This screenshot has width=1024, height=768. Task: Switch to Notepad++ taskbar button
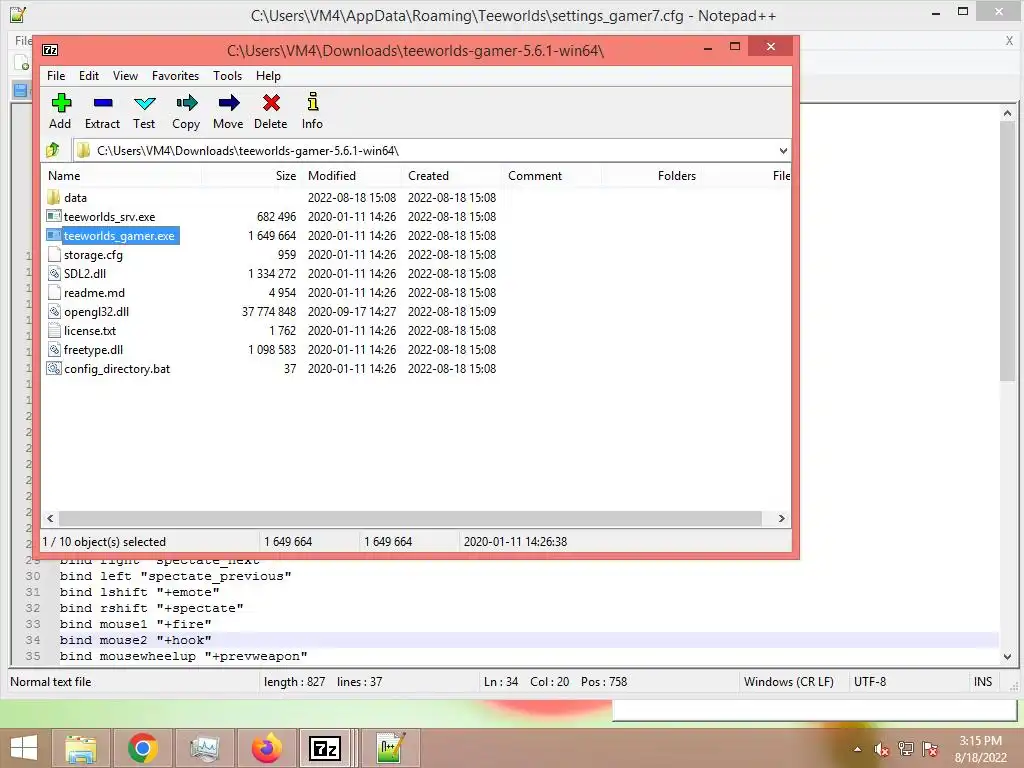tap(390, 748)
